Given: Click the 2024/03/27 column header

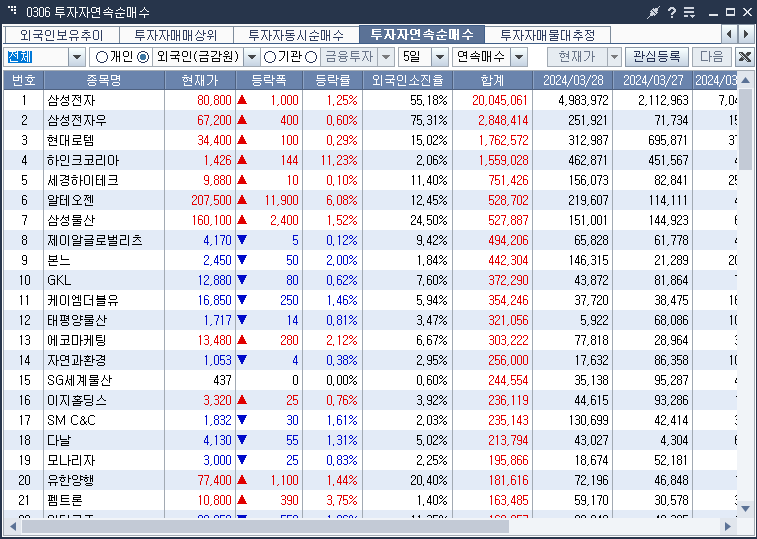Looking at the screenshot, I should [x=652, y=80].
